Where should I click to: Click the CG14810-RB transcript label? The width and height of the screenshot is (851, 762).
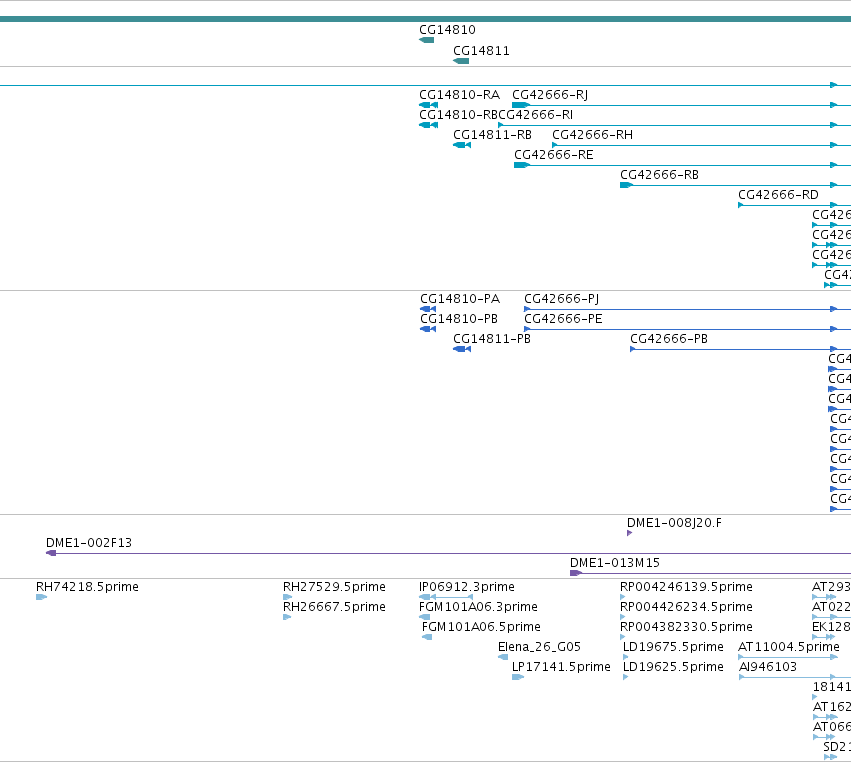pyautogui.click(x=459, y=115)
